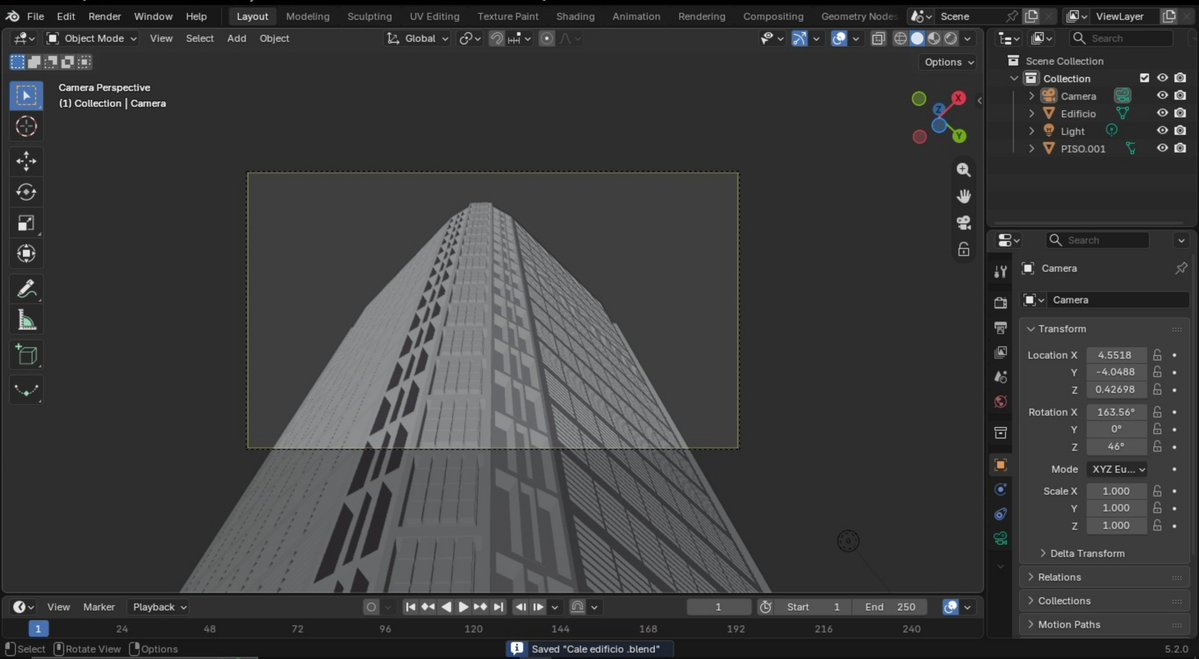Viewport: 1199px width, 659px height.
Task: Open the Render menu
Action: point(105,16)
